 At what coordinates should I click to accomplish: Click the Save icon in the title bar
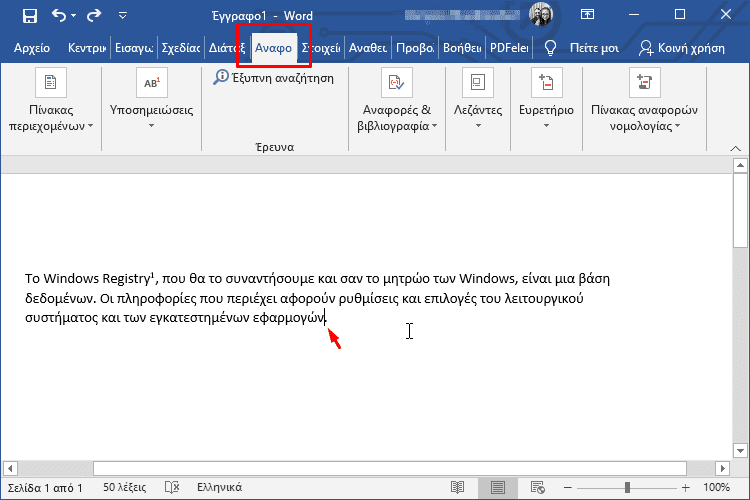click(x=30, y=16)
